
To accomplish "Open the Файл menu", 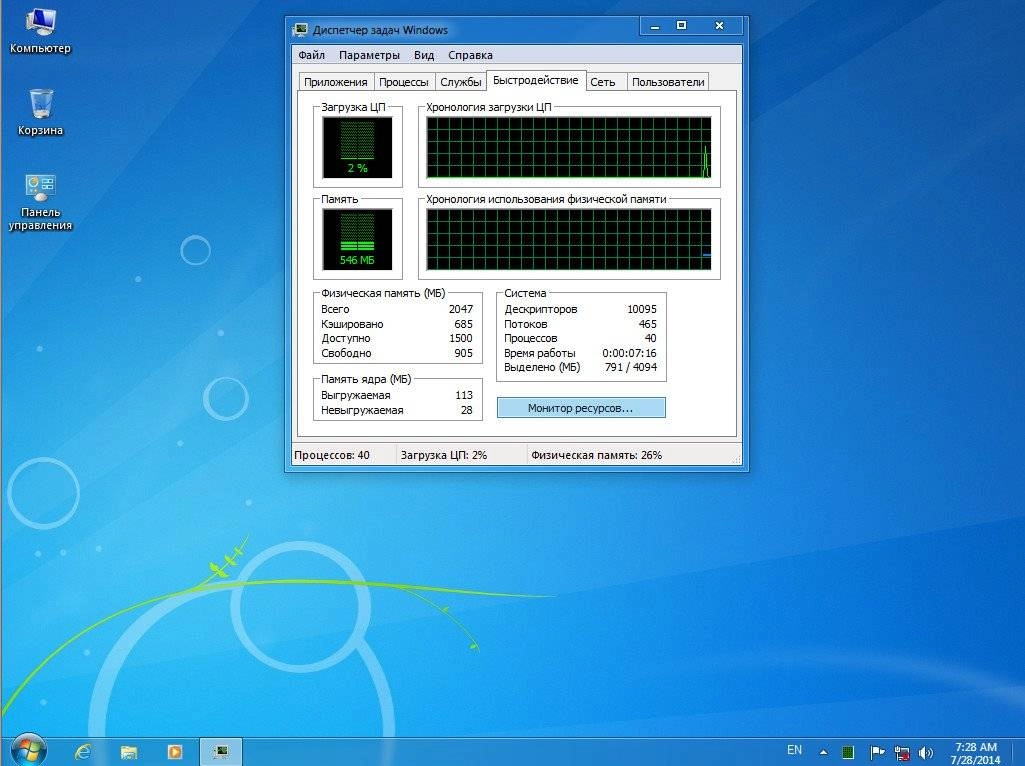I will tap(311, 55).
